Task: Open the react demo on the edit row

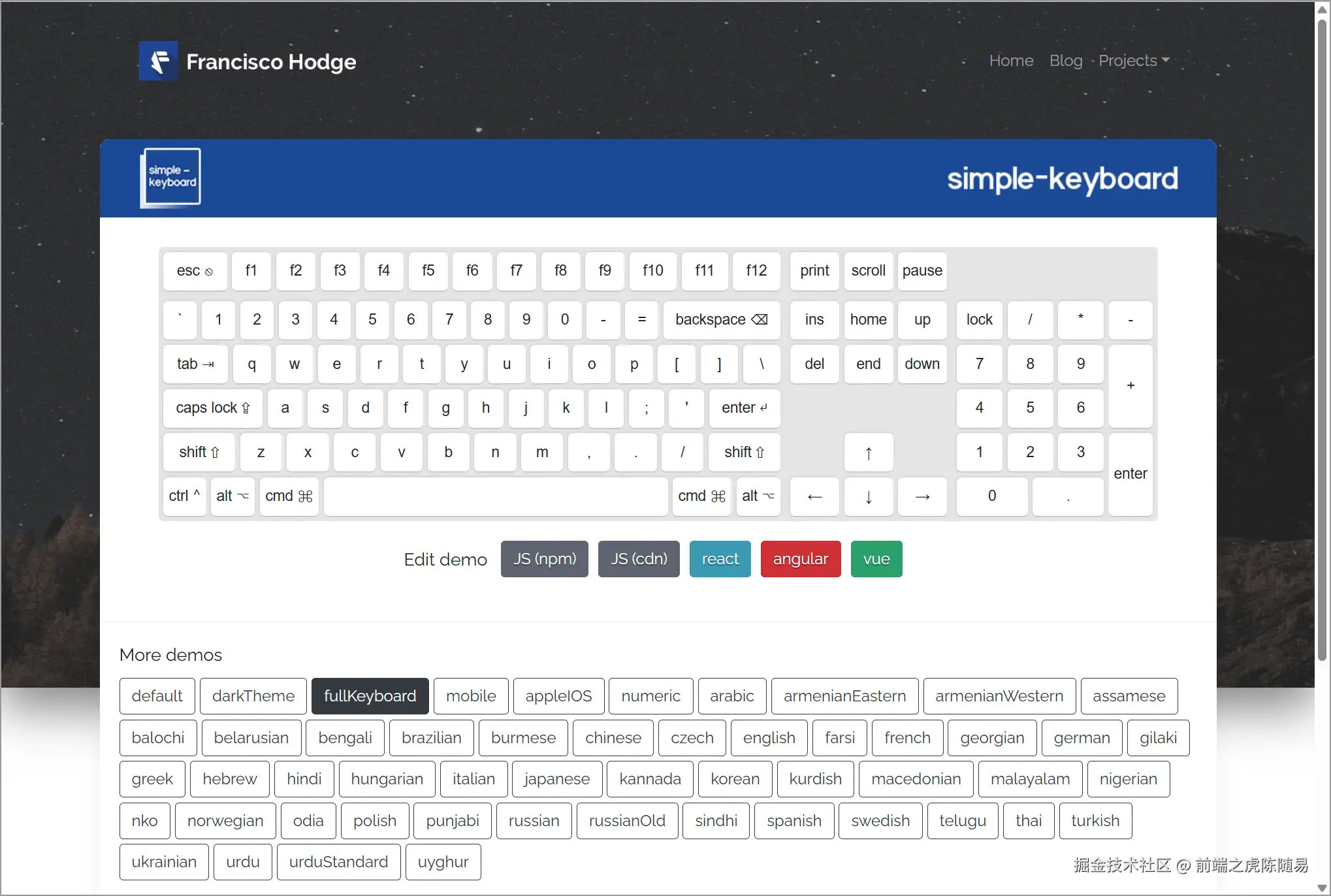Action: (x=719, y=558)
